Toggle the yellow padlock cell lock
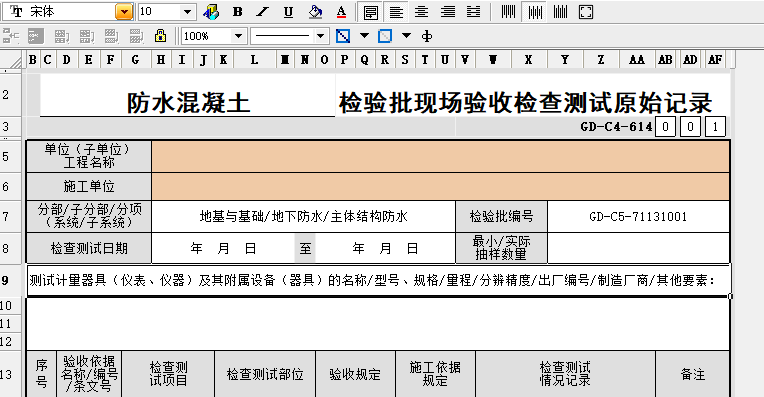The image size is (764, 397). pos(160,36)
